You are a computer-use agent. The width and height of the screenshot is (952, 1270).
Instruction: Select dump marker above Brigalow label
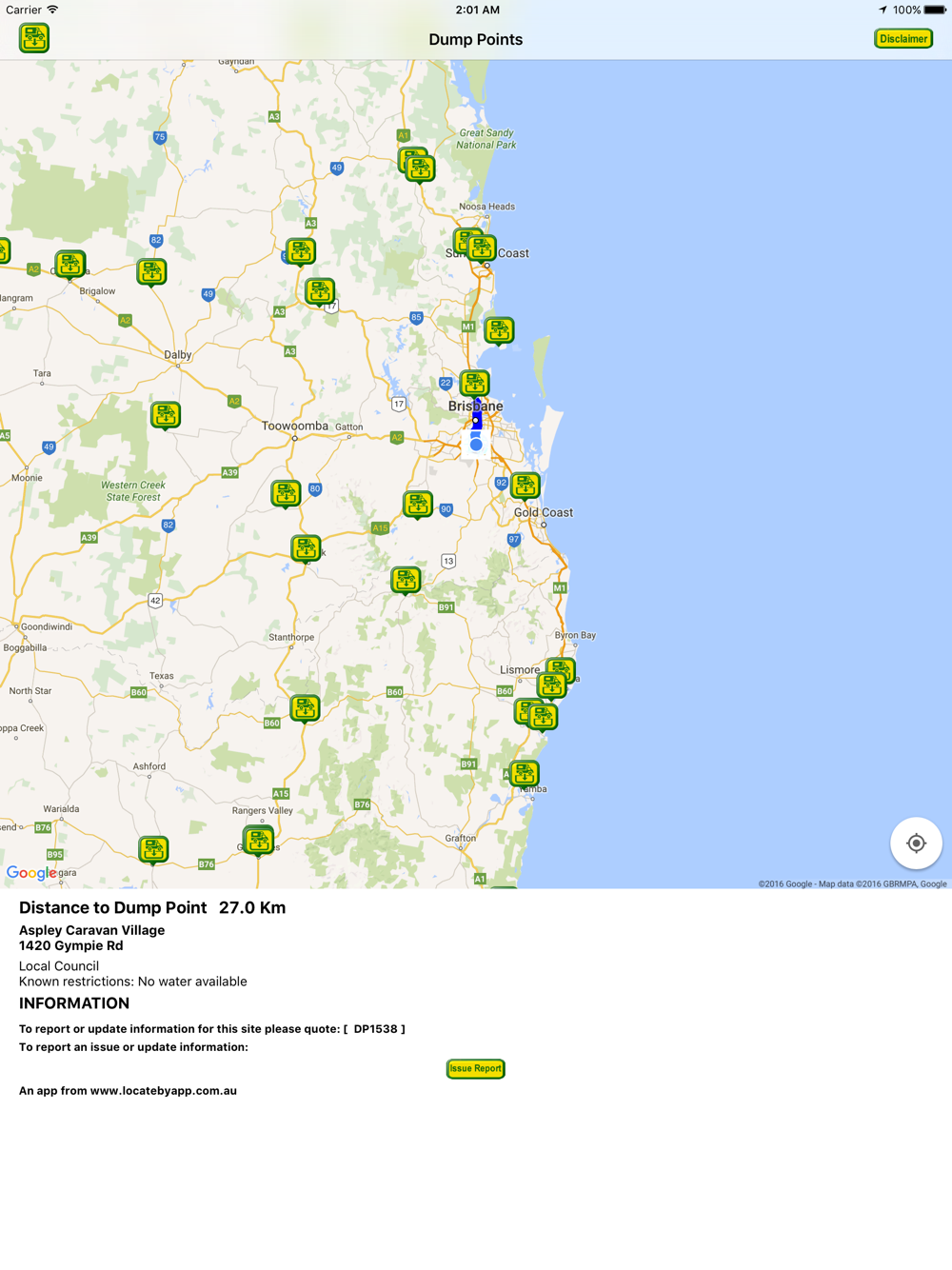pyautogui.click(x=69, y=264)
